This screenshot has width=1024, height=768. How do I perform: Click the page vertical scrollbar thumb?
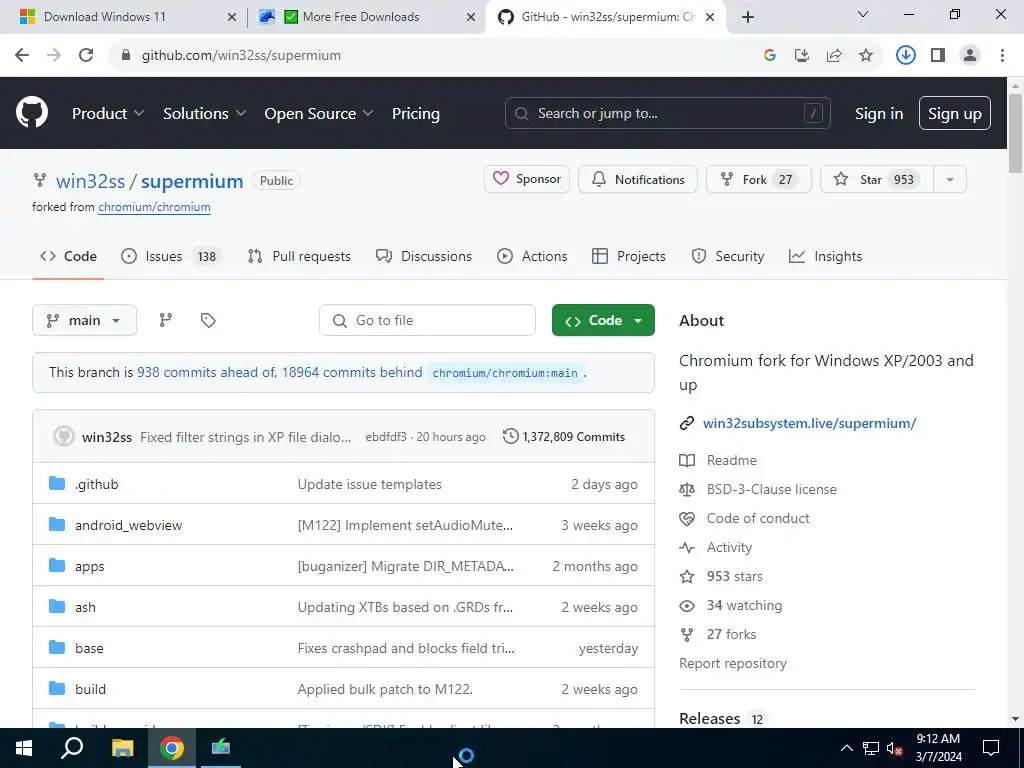click(x=1015, y=133)
